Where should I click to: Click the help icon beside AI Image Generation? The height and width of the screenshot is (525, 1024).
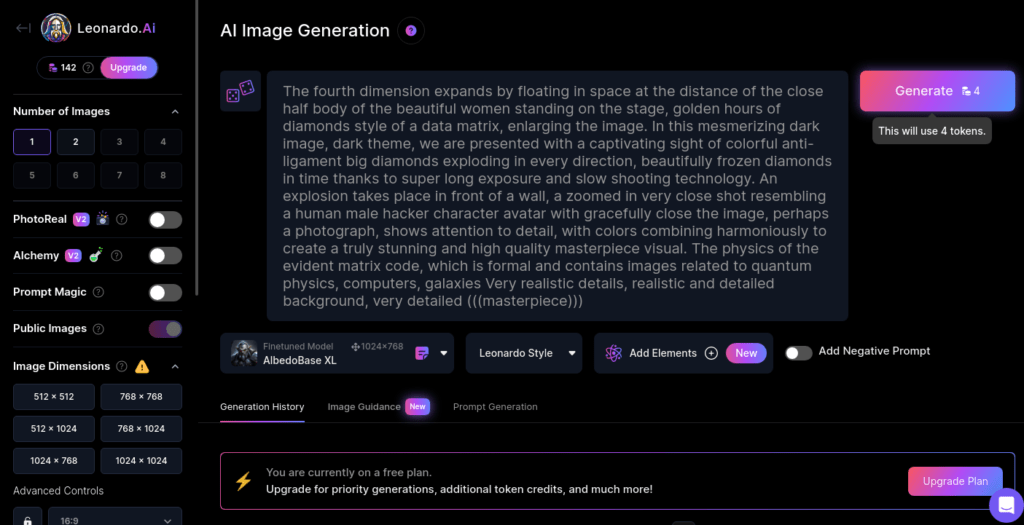[x=410, y=31]
